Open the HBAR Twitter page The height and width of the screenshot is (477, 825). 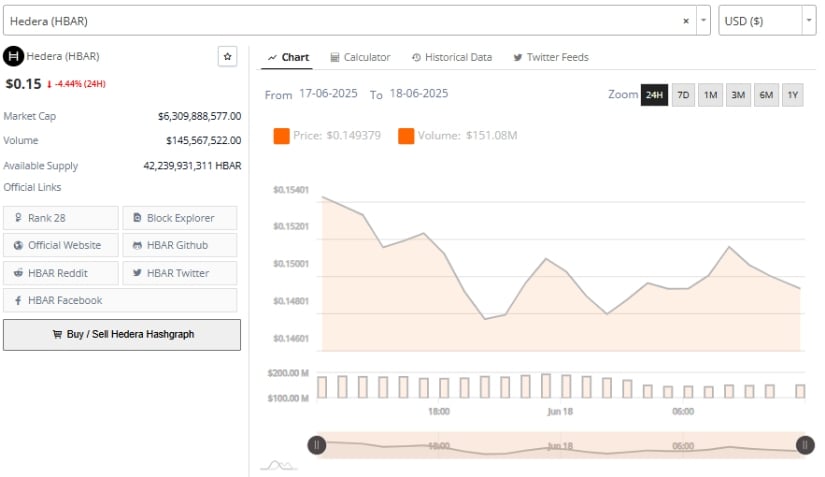point(179,273)
